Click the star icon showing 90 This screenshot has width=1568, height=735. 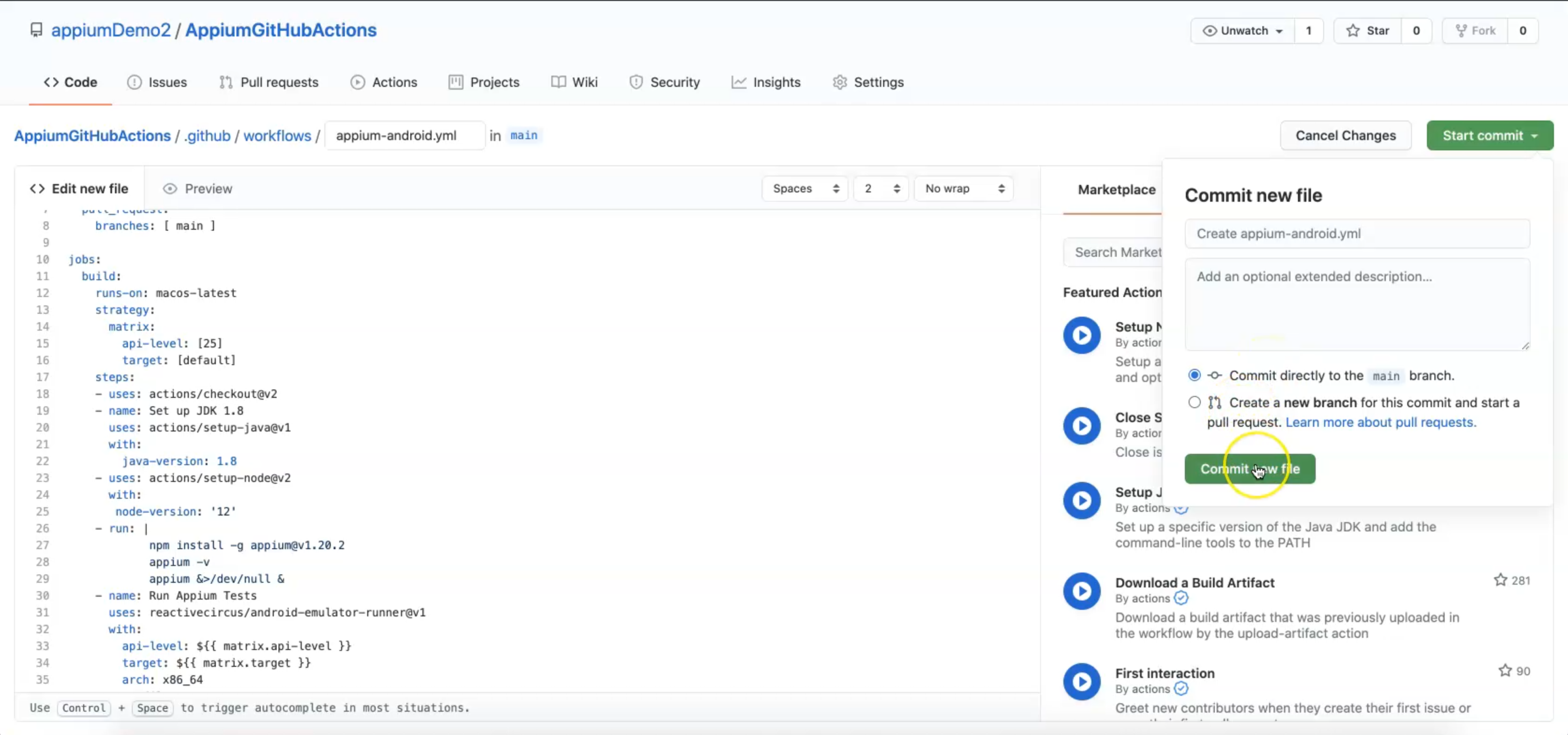pos(1505,671)
